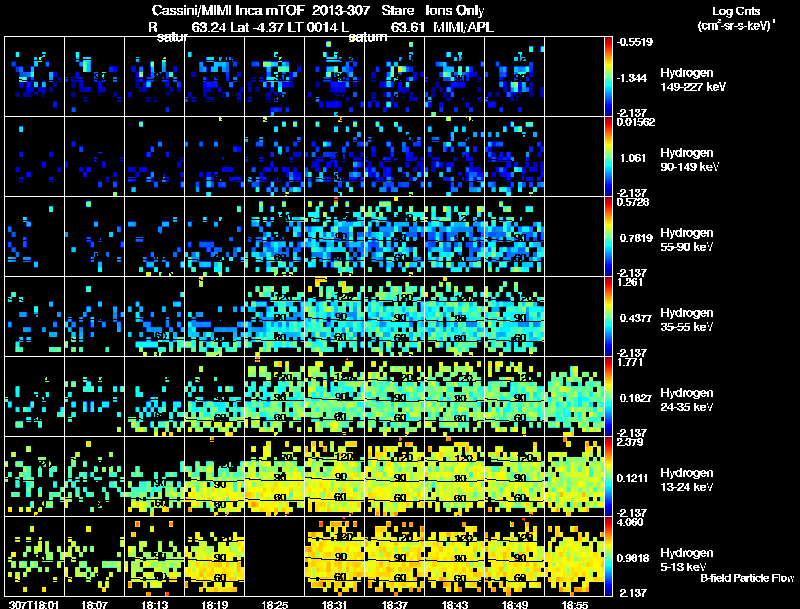Select the Hydrogen 13-24 keV row label
Screen dimensions: 800x609
tap(687, 480)
